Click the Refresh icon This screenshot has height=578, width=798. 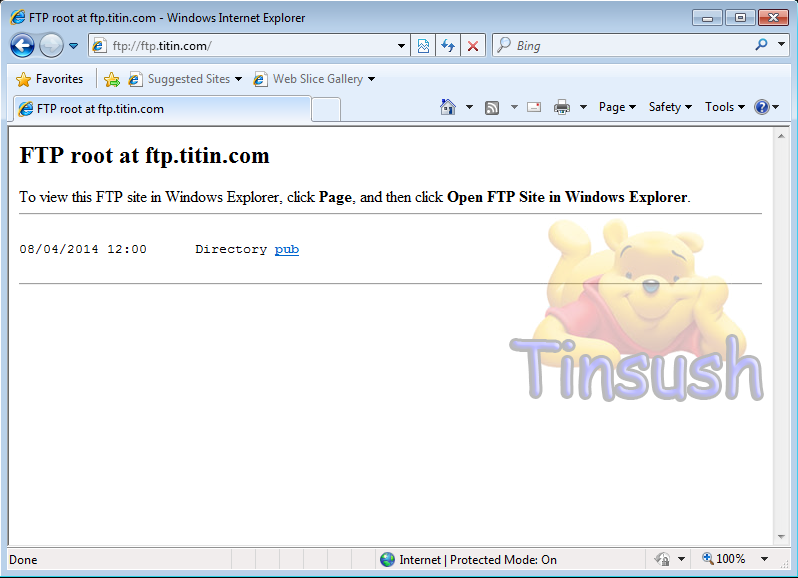(x=448, y=46)
